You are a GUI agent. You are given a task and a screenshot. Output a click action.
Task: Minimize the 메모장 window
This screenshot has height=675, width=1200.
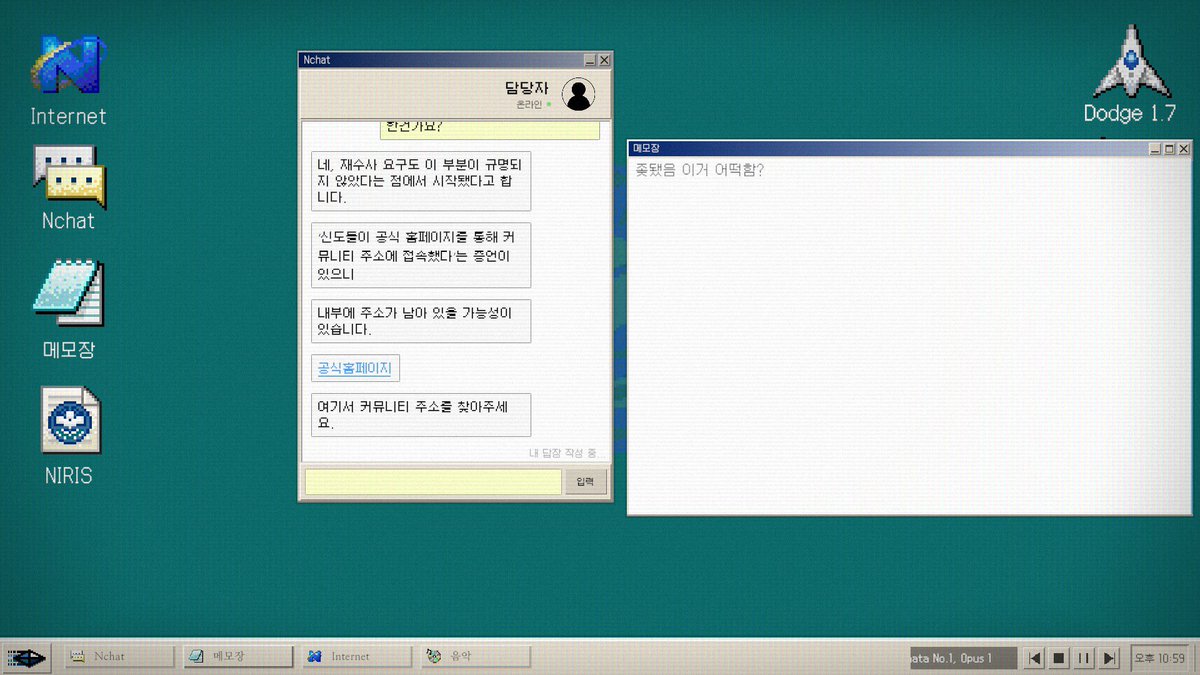point(1156,148)
